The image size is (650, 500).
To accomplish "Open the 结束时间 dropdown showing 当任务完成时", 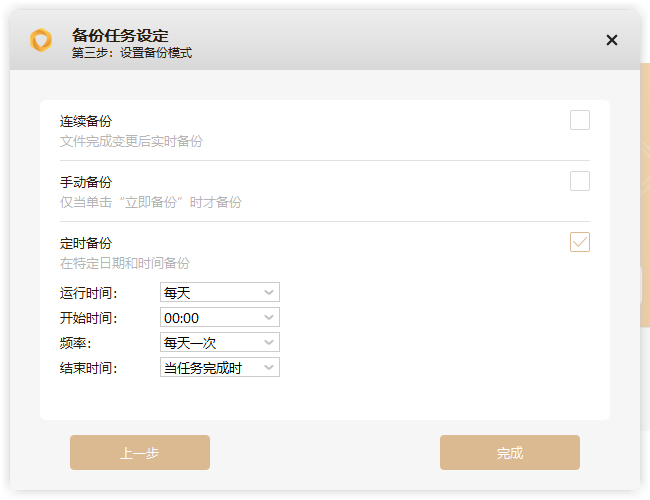I will [220, 367].
